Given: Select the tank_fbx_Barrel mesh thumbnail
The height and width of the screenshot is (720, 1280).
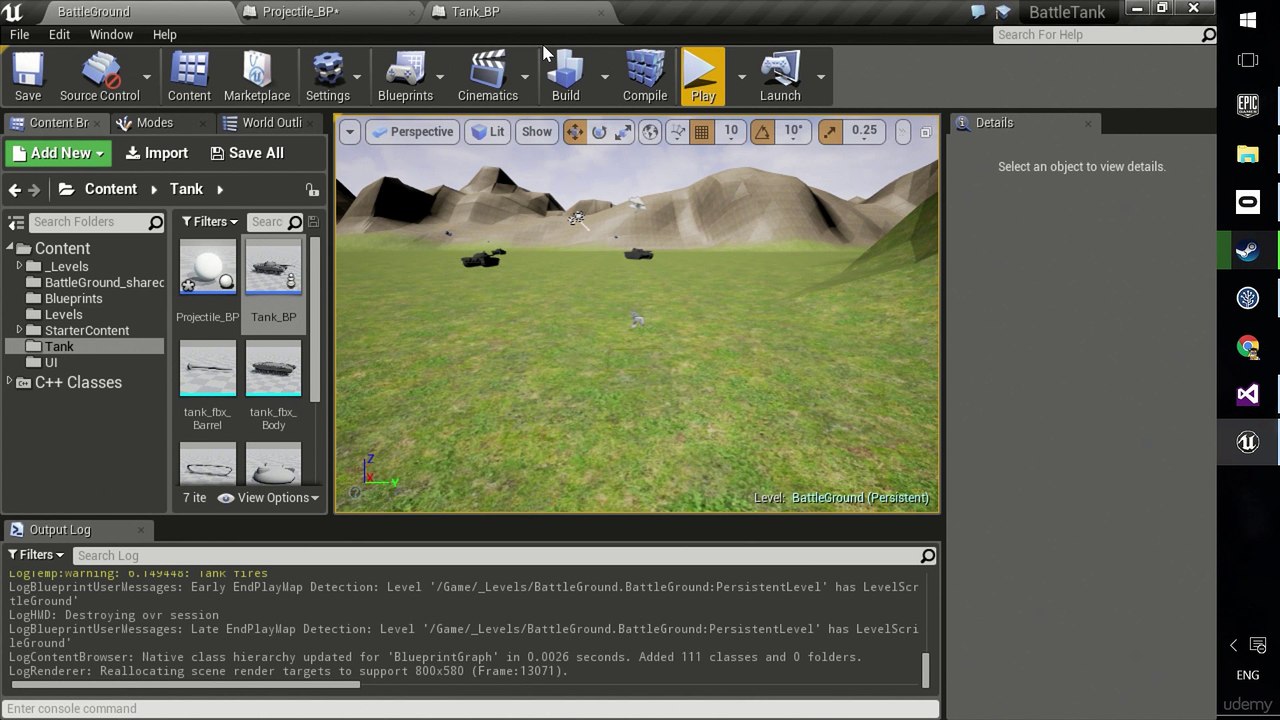Looking at the screenshot, I should (207, 369).
